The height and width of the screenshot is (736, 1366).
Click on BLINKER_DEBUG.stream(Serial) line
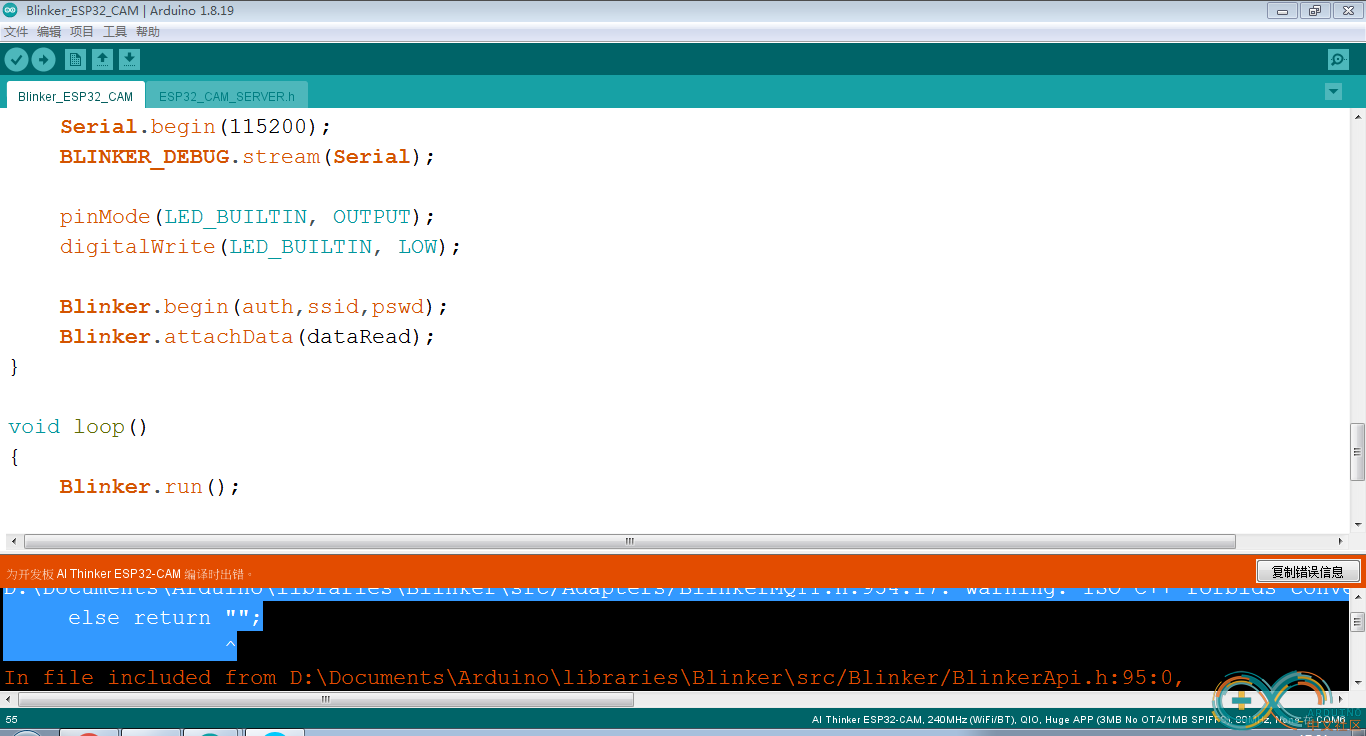click(x=248, y=157)
